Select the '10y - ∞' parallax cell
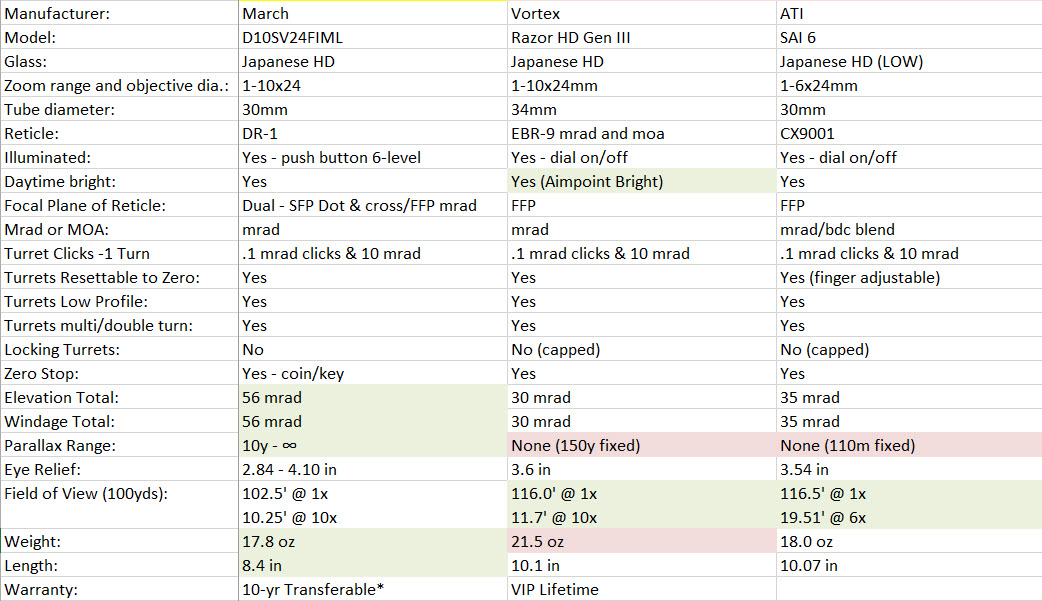The width and height of the screenshot is (1042, 601). coord(373,445)
